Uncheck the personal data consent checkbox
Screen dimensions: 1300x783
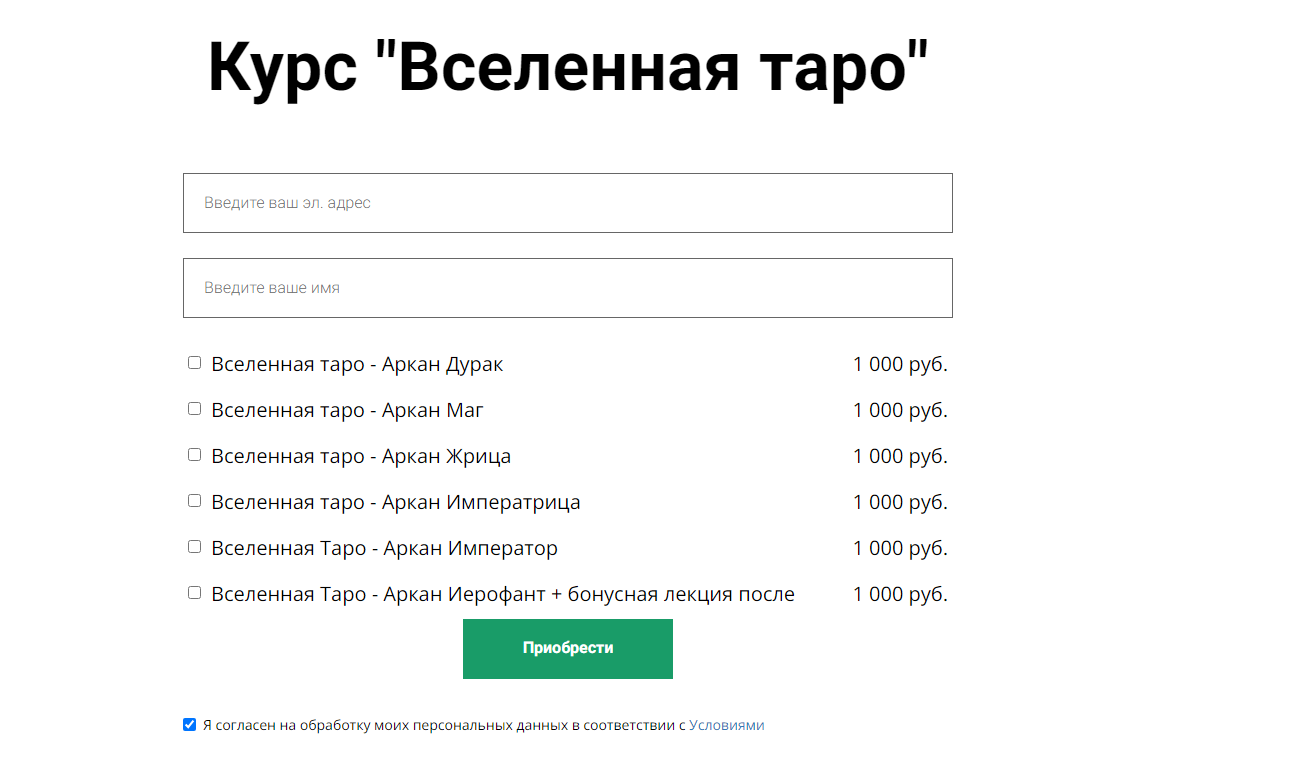click(189, 724)
